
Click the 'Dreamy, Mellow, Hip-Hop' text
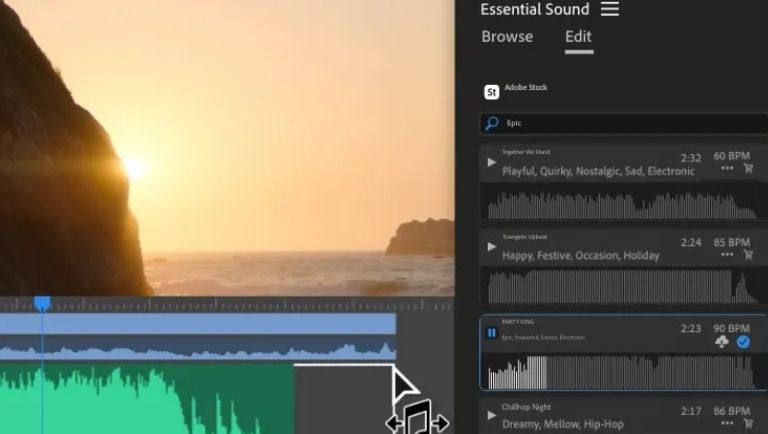tap(563, 424)
